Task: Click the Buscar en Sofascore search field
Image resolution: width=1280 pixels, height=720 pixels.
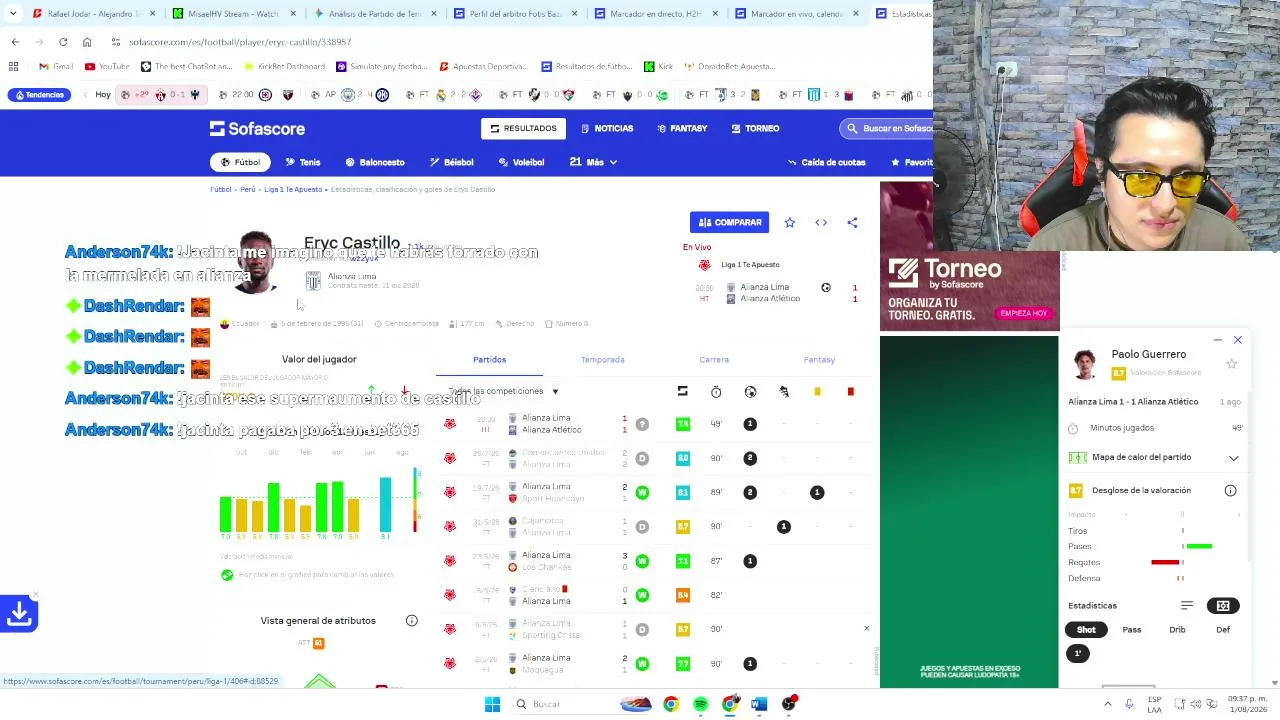Action: tap(886, 128)
